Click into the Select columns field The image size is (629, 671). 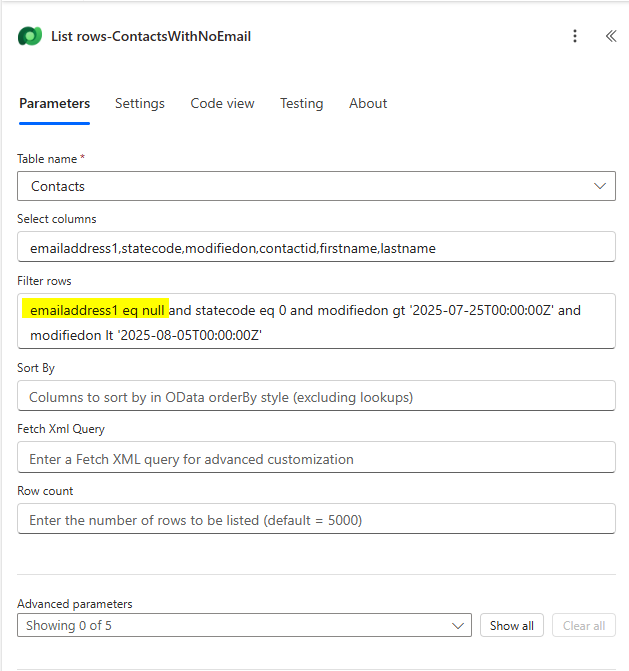tap(316, 247)
